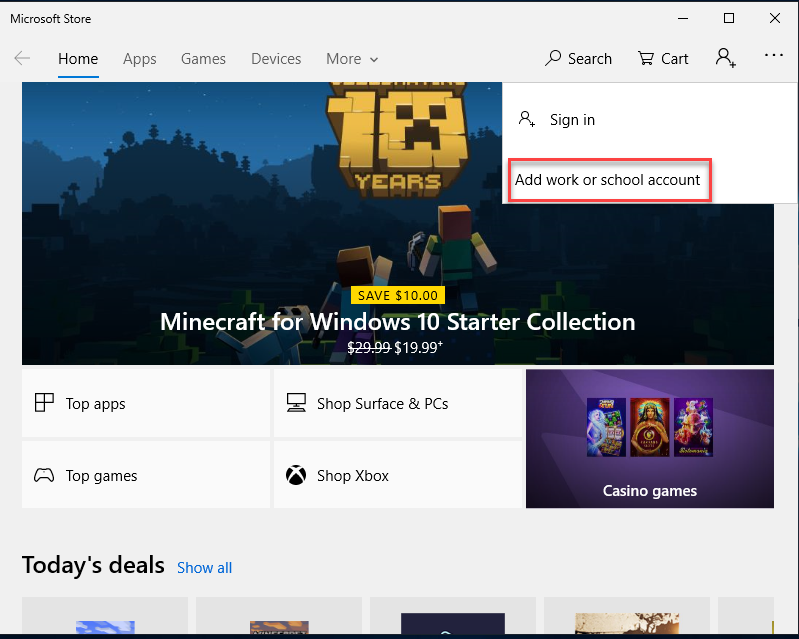Switch to the Apps tab
799x639 pixels.
(140, 59)
